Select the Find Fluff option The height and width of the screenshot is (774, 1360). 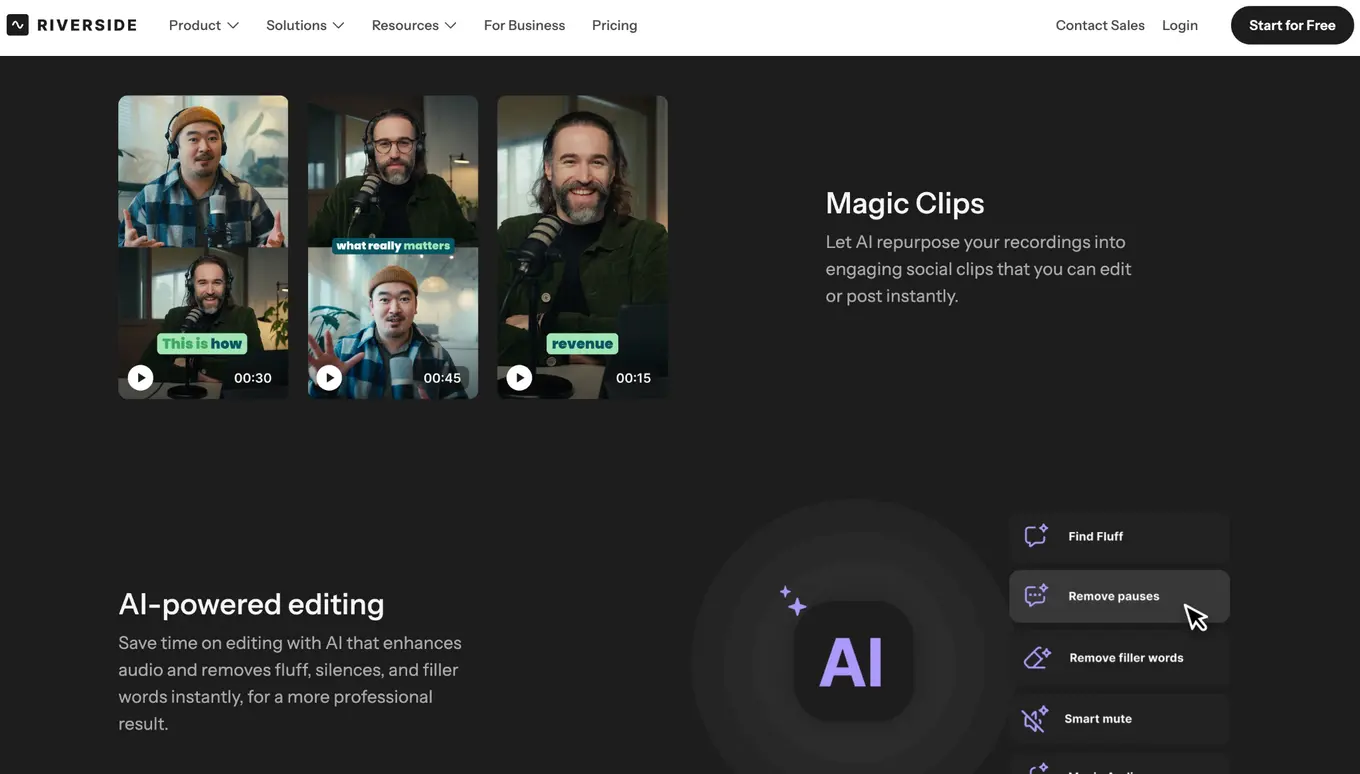1119,536
